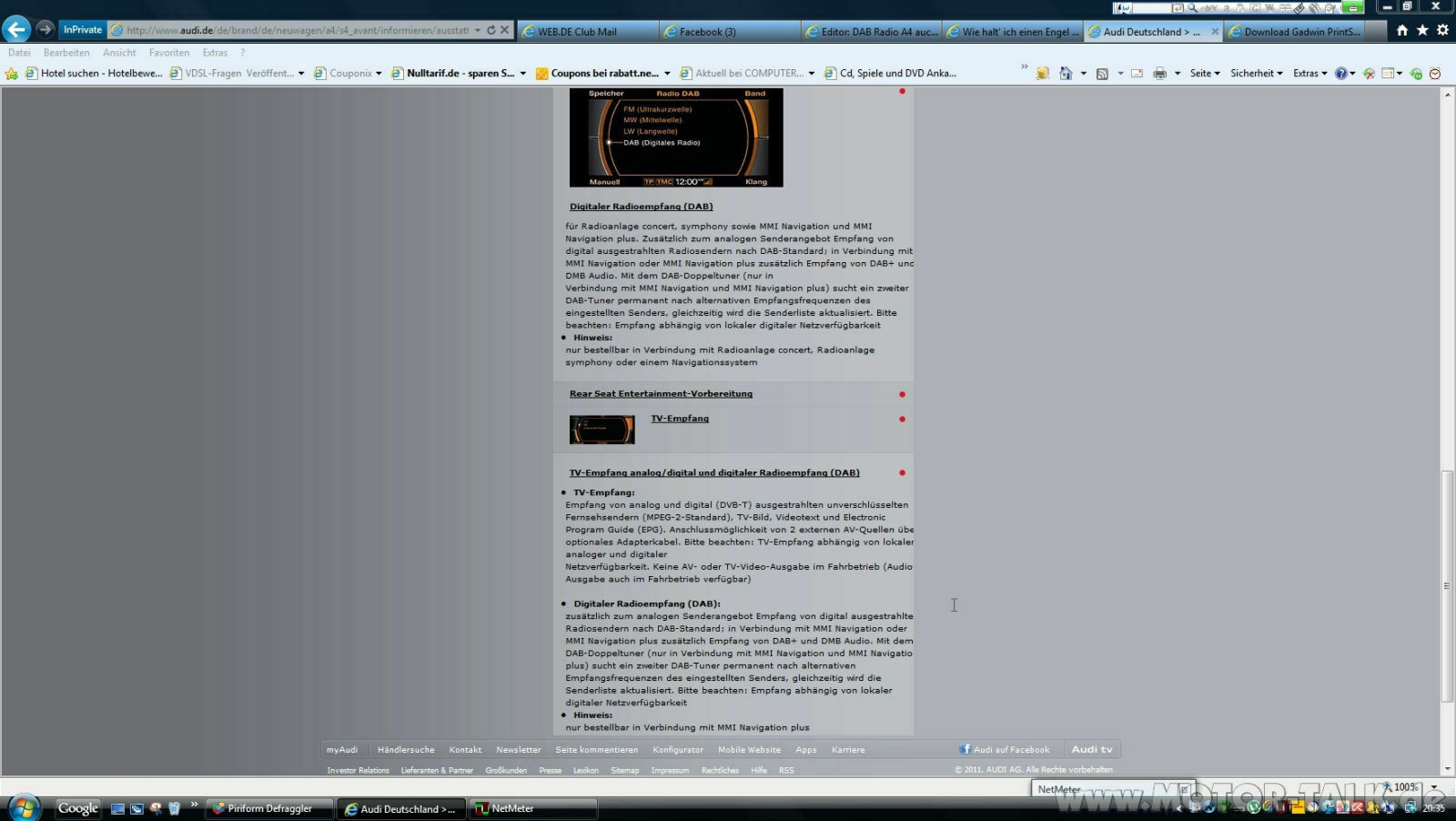Expand the VDSL-Fragen bookmark dropdown

[301, 74]
